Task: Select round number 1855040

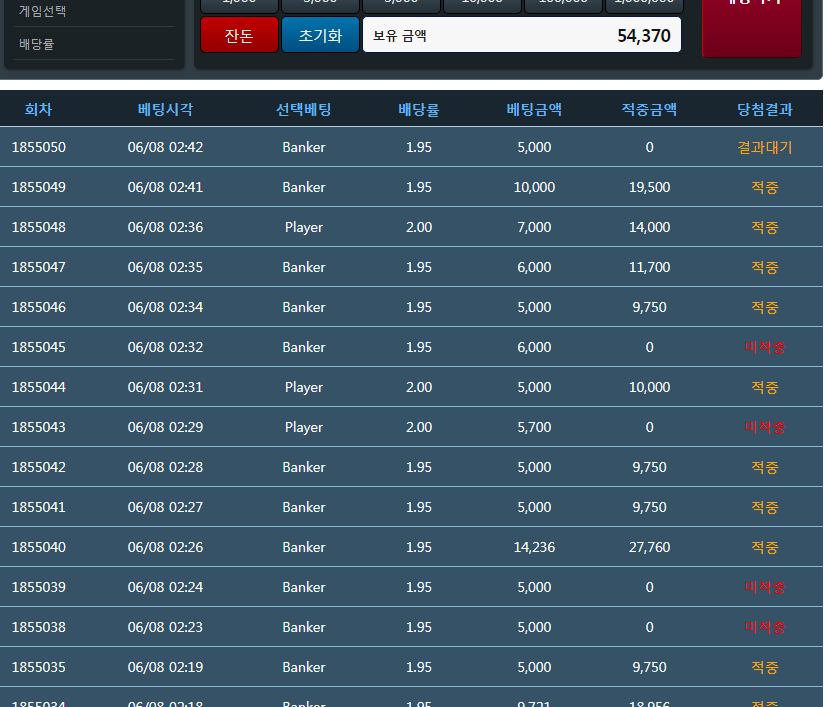Action: pyautogui.click(x=39, y=547)
